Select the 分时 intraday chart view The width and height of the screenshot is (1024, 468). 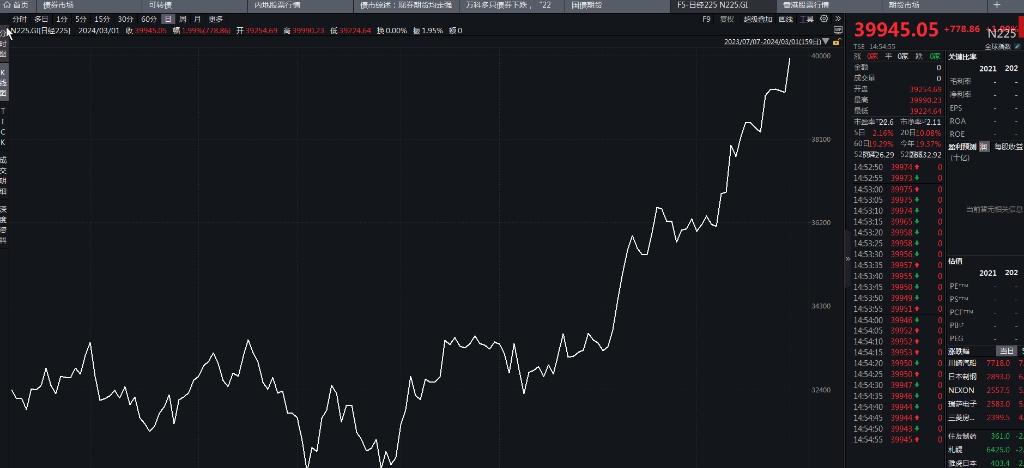point(20,19)
